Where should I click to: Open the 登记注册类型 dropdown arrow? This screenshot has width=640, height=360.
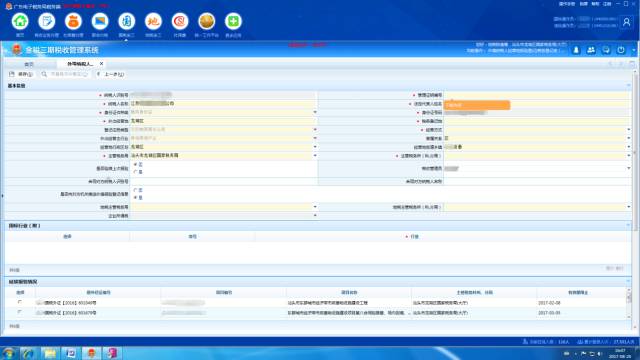(x=315, y=129)
